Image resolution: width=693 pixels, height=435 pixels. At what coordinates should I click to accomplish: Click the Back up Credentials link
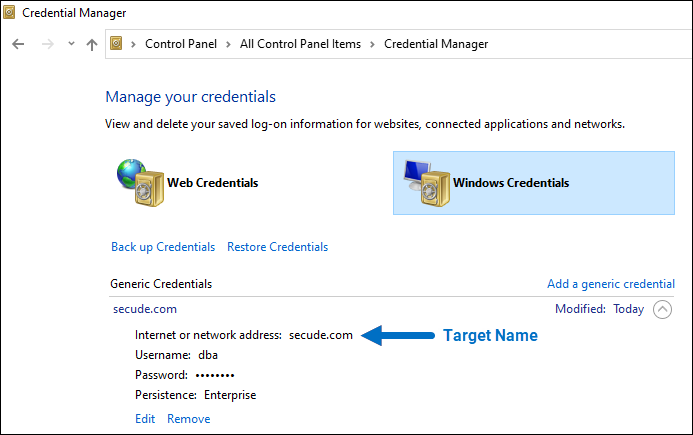(x=163, y=247)
